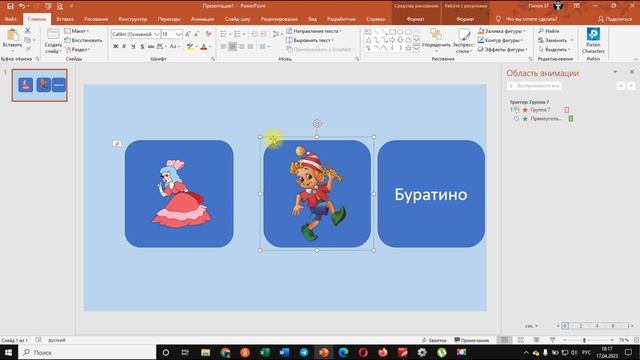The height and width of the screenshot is (360, 640).
Task: Decrease font size with the smaller A icon
Action: coord(197,34)
